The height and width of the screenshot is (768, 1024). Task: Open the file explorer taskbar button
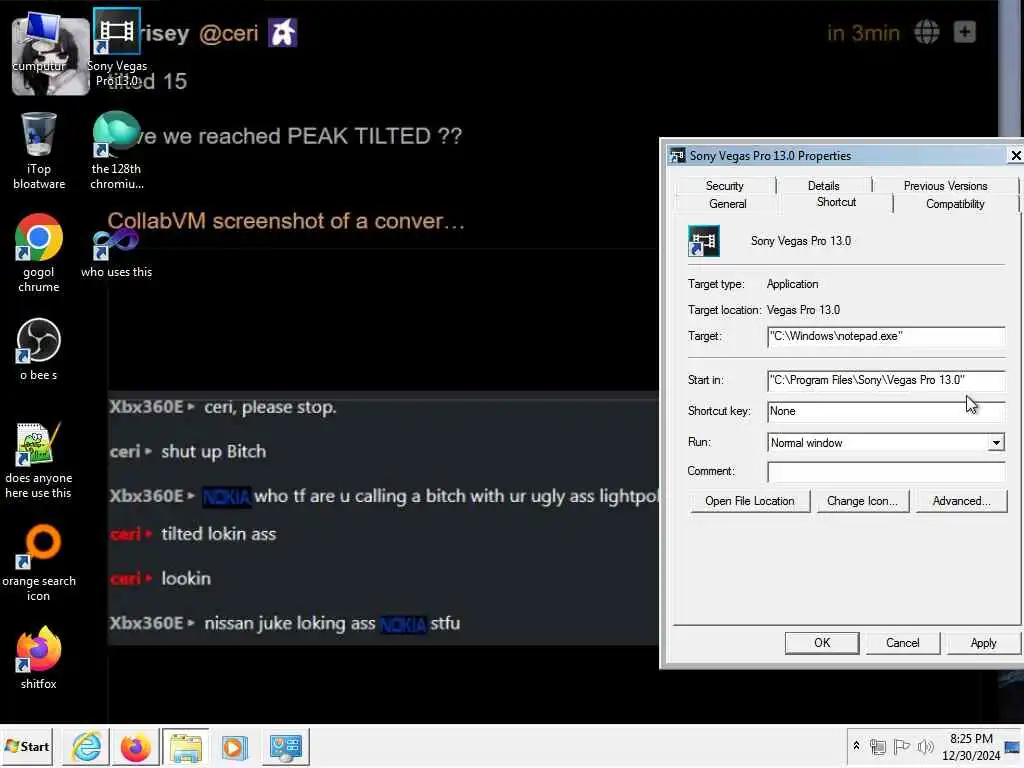[185, 747]
